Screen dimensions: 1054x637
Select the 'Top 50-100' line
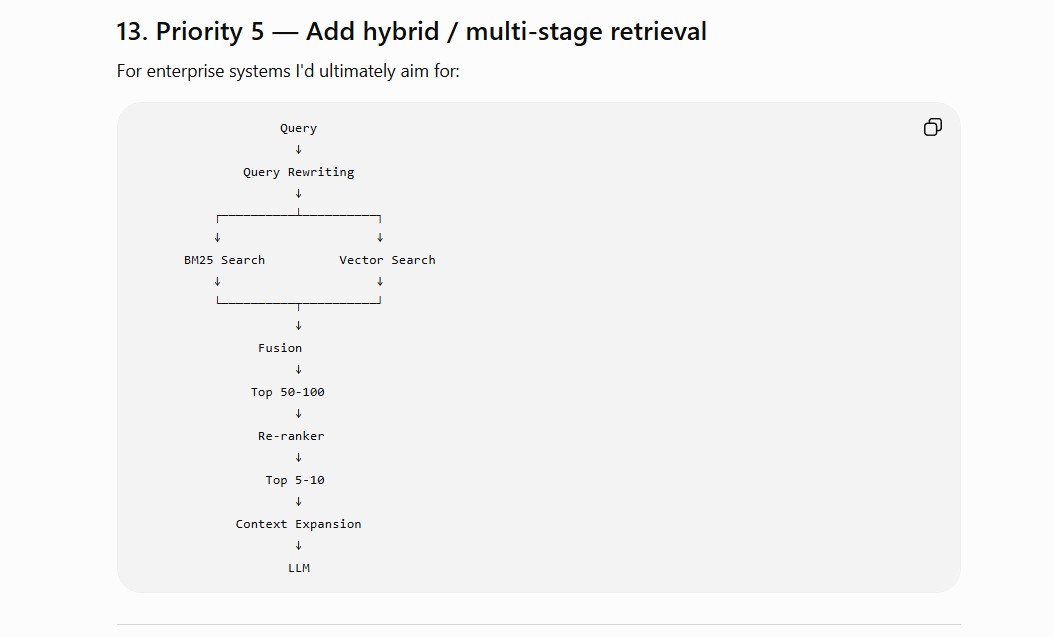point(288,392)
